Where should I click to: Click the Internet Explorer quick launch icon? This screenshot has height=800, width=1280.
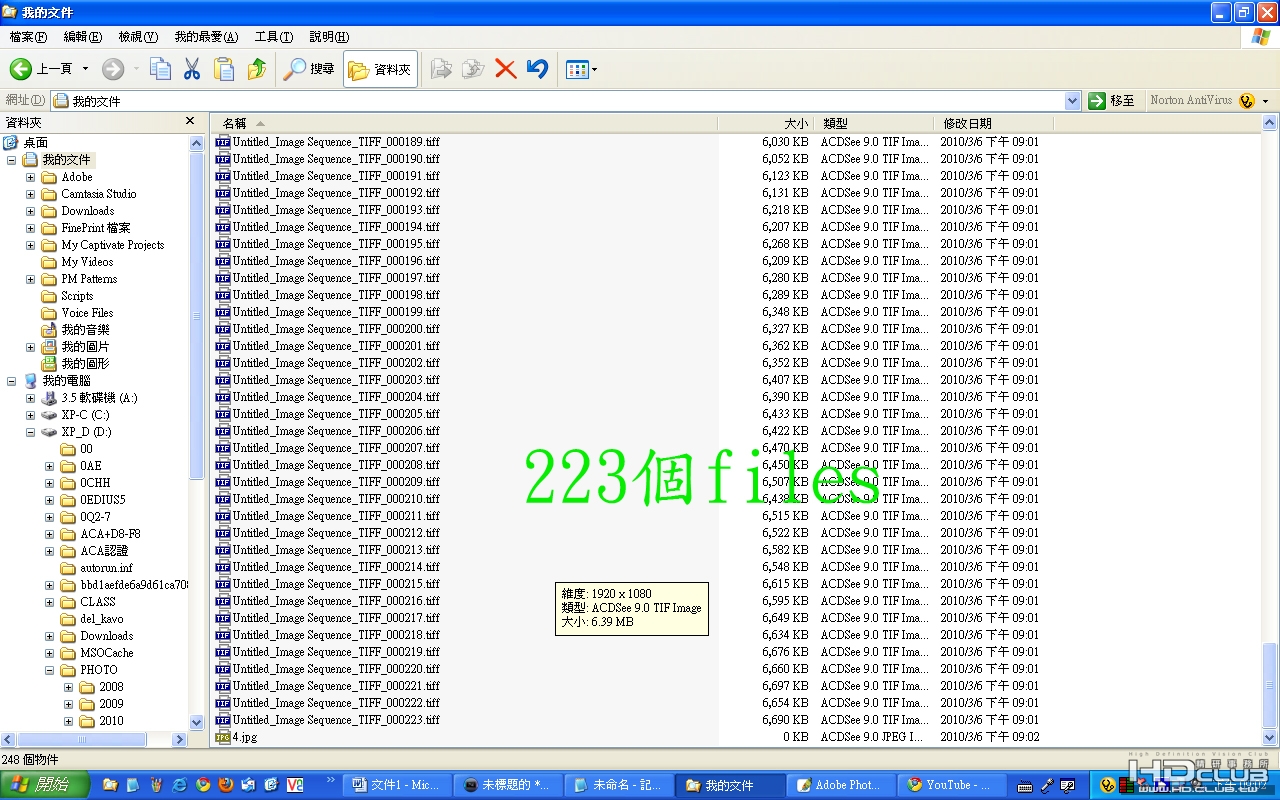click(180, 785)
